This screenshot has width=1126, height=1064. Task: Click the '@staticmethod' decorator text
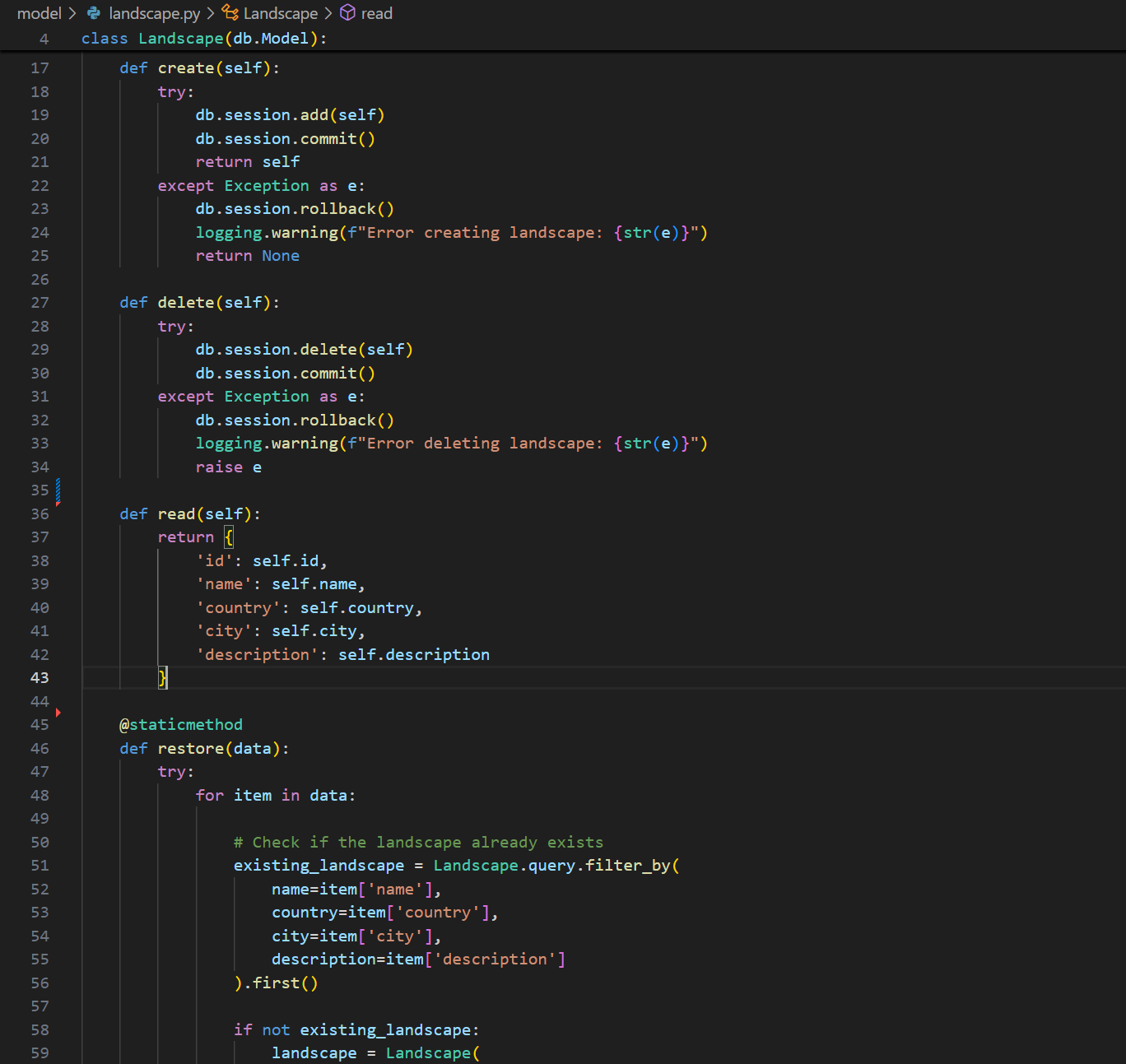tap(181, 725)
